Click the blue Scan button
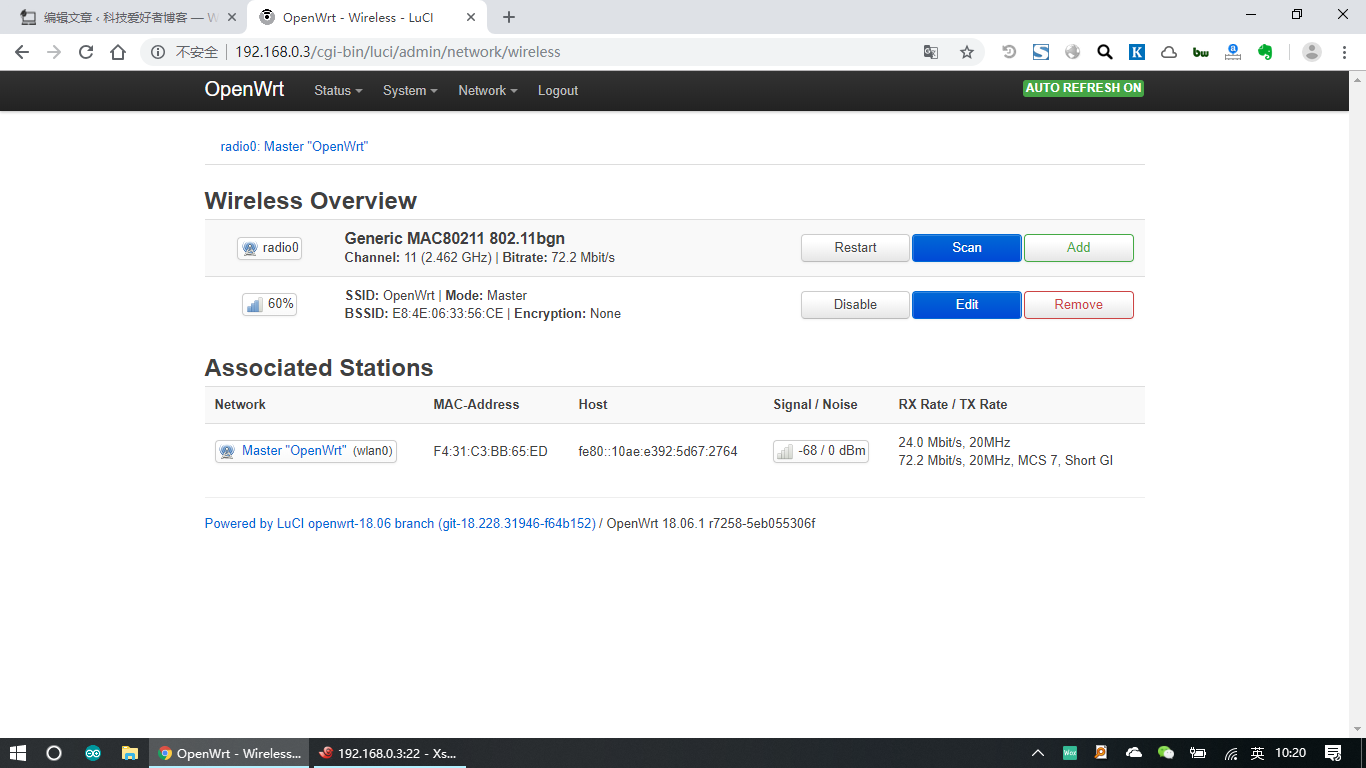The image size is (1366, 768). 966,248
